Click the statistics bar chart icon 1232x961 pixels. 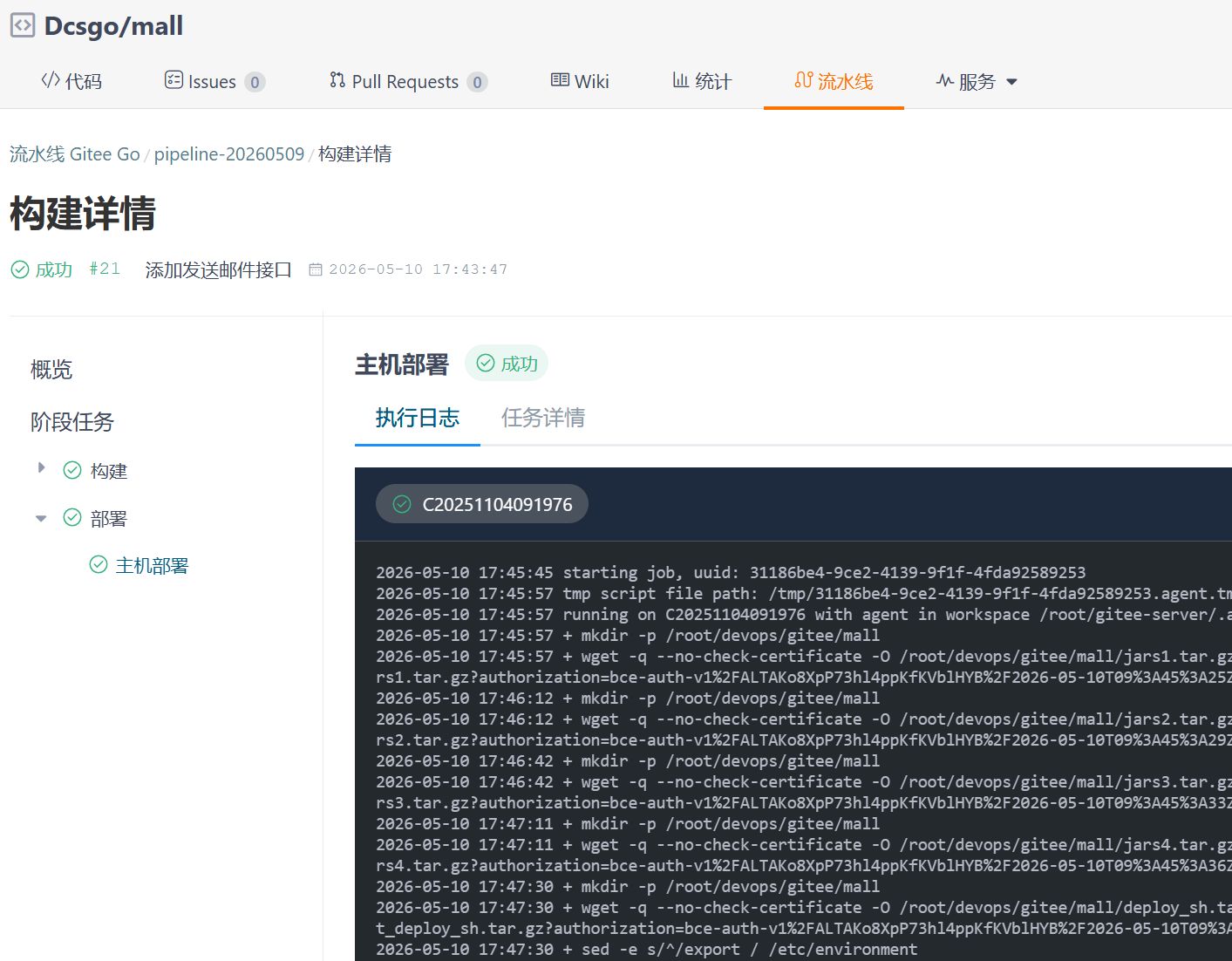[681, 80]
